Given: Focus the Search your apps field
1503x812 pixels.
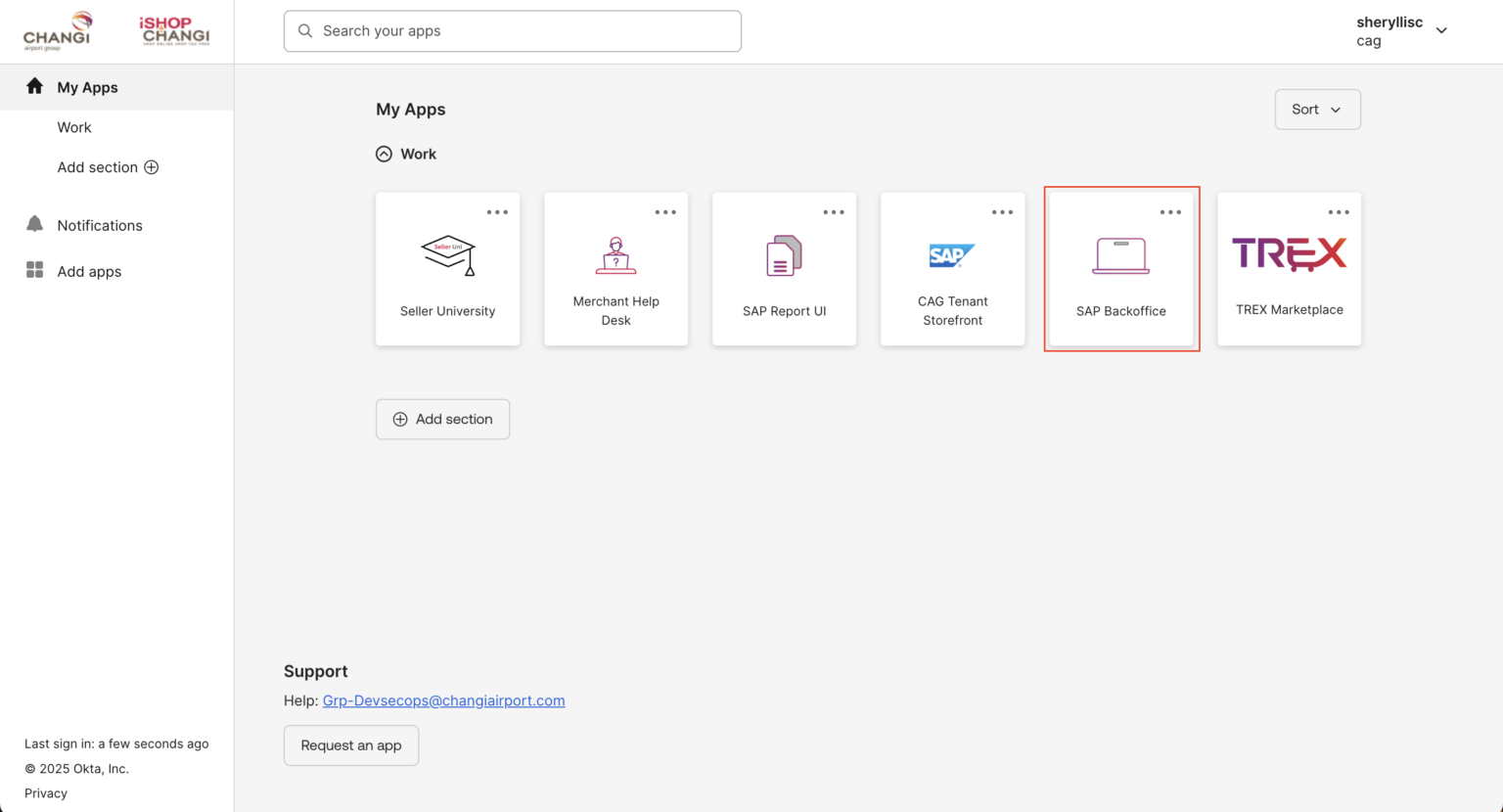Looking at the screenshot, I should 513,31.
